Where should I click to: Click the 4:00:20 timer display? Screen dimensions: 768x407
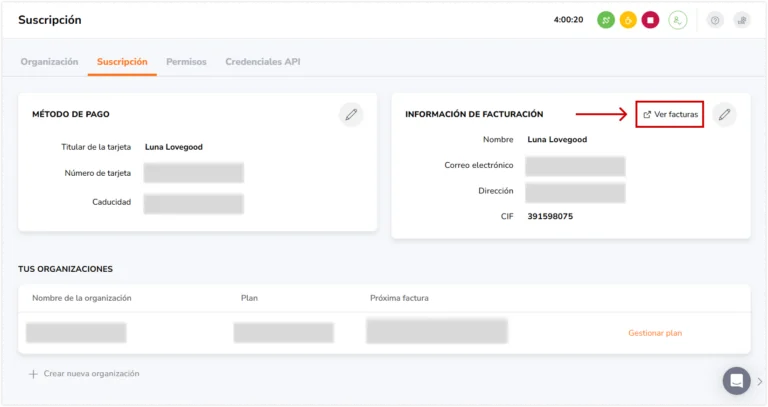569,20
